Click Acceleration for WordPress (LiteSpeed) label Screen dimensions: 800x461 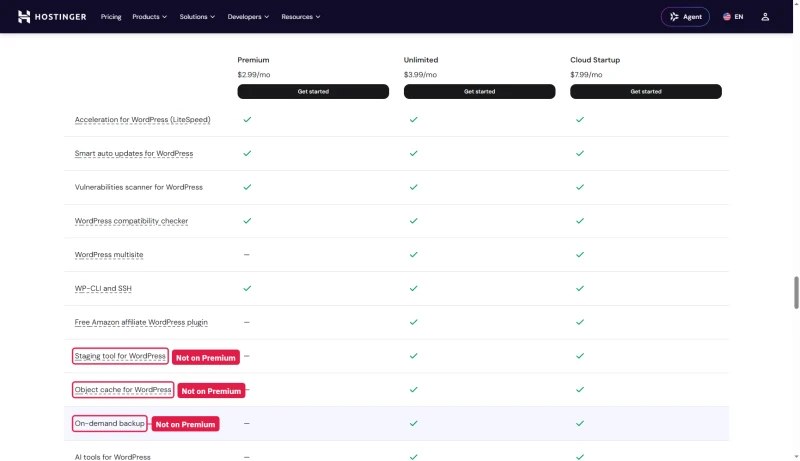coord(142,120)
